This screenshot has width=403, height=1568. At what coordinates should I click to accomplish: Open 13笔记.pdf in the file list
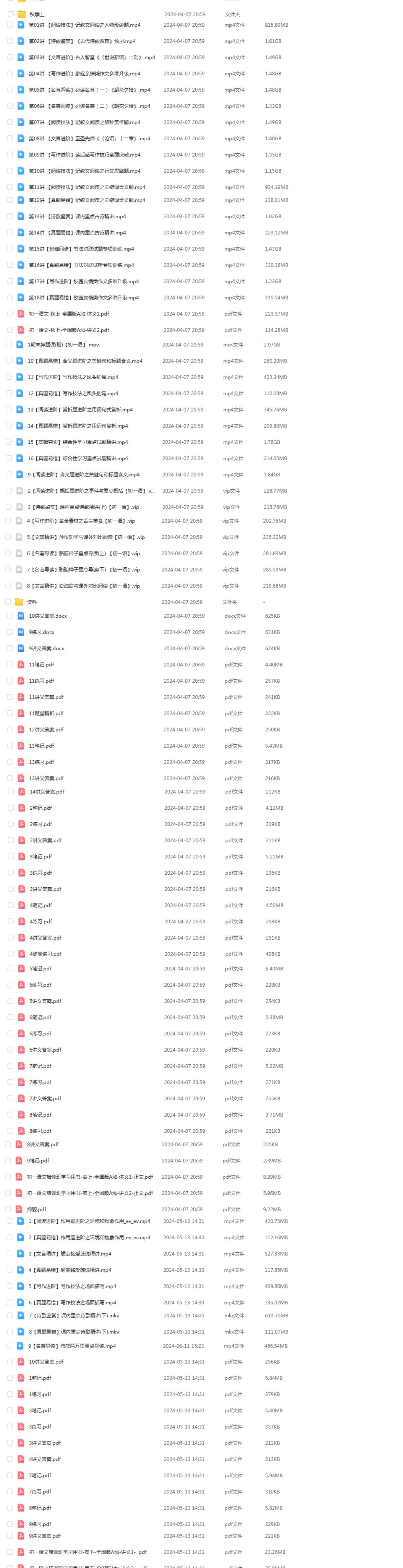click(41, 746)
